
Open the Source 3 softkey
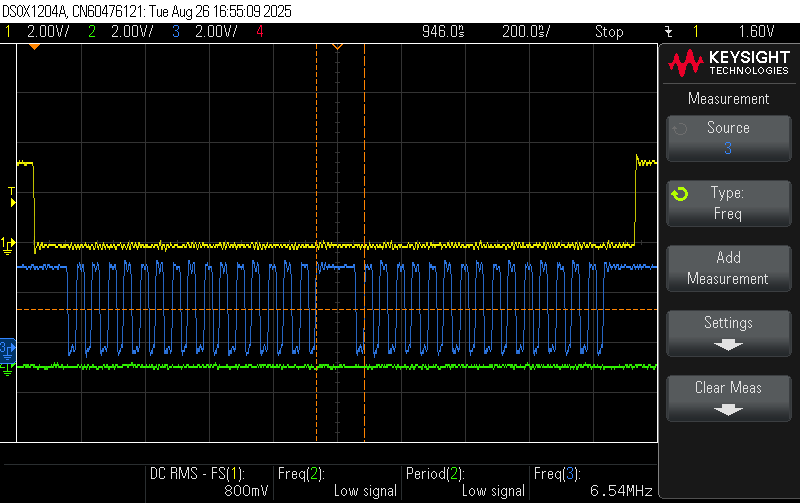point(728,137)
